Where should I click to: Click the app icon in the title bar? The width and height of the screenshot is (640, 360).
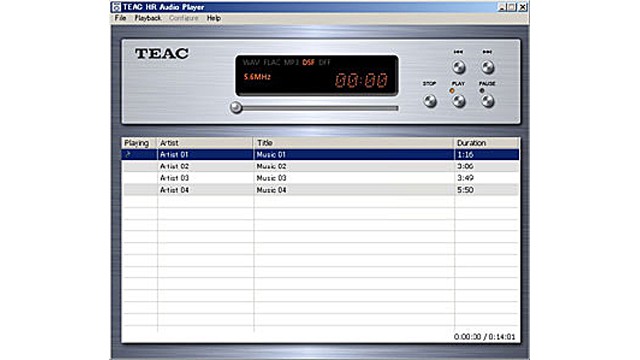[x=116, y=7]
